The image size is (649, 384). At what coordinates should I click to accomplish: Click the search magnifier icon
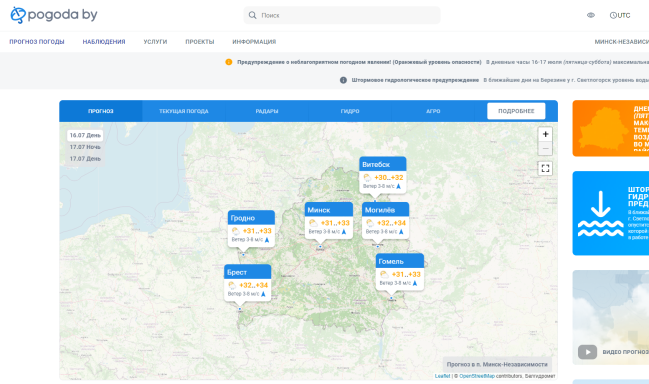click(x=252, y=15)
